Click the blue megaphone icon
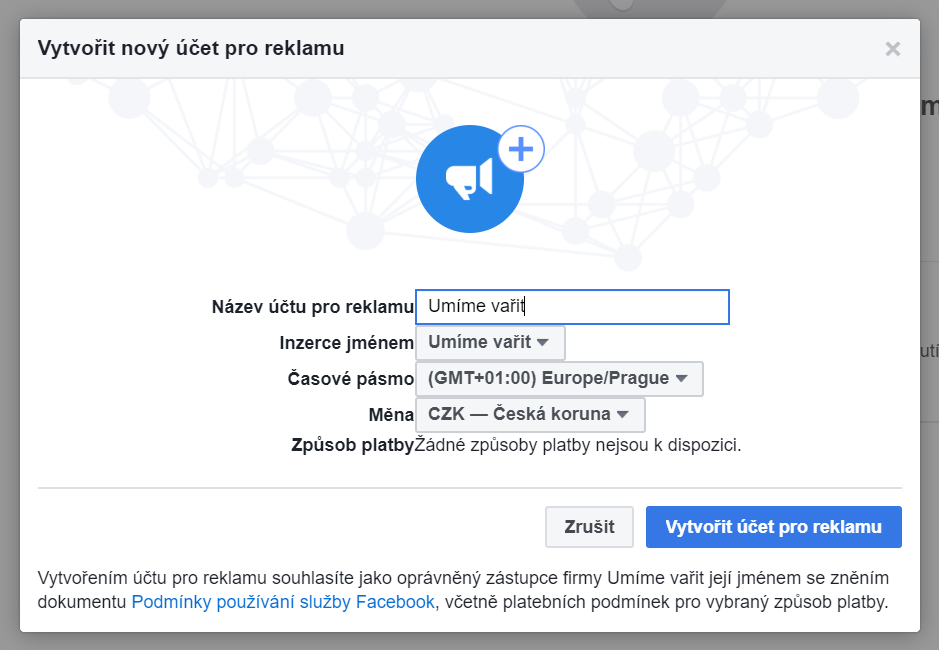 point(466,179)
